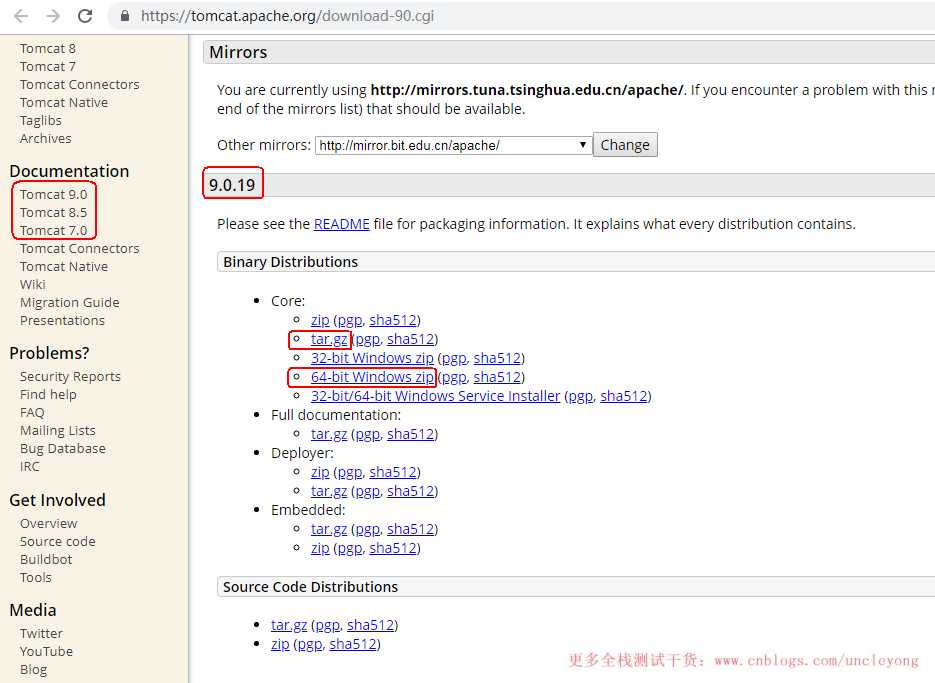Open Mailing Lists
Viewport: 935px width, 683px height.
pos(58,430)
